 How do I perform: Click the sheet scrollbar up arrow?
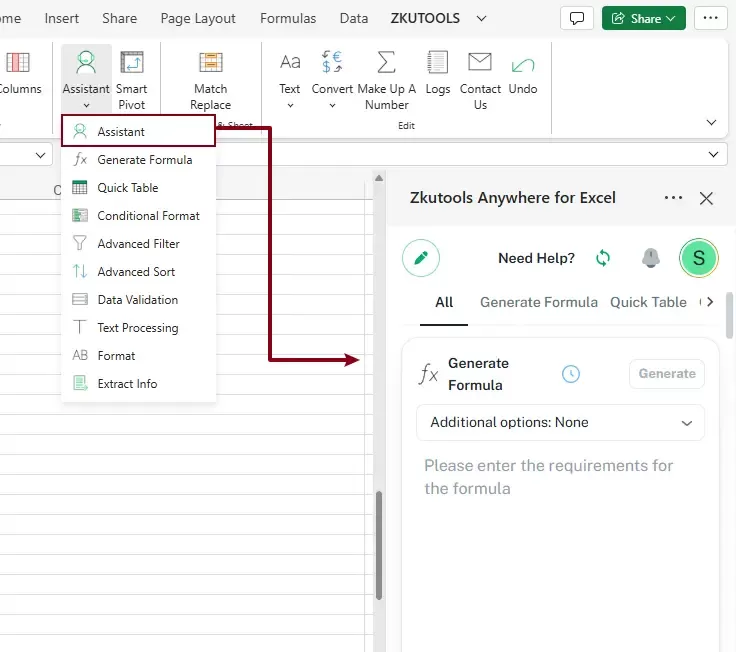point(379,178)
